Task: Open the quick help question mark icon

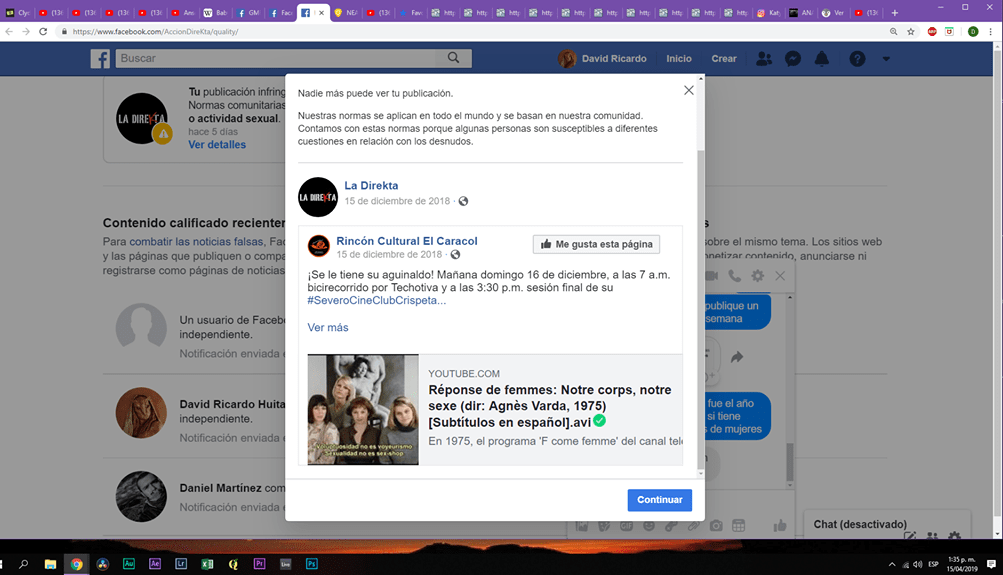Action: 857,59
